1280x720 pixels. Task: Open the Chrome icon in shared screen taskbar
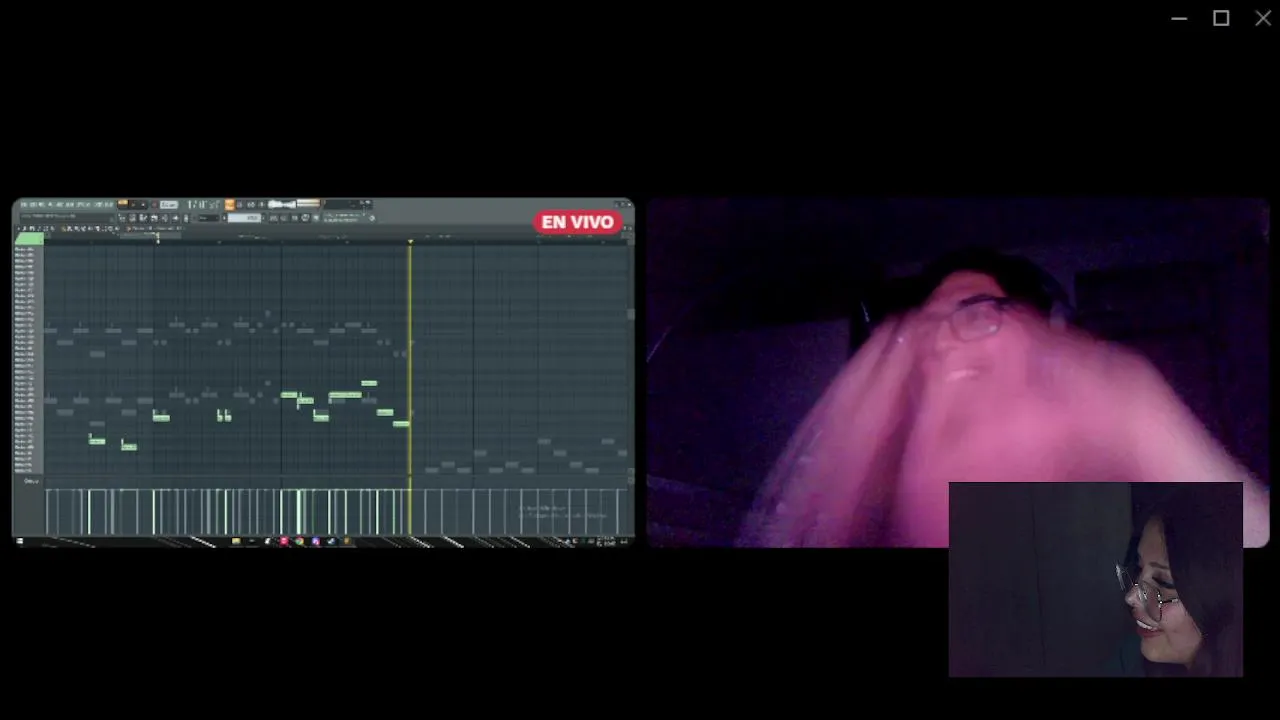click(x=299, y=541)
